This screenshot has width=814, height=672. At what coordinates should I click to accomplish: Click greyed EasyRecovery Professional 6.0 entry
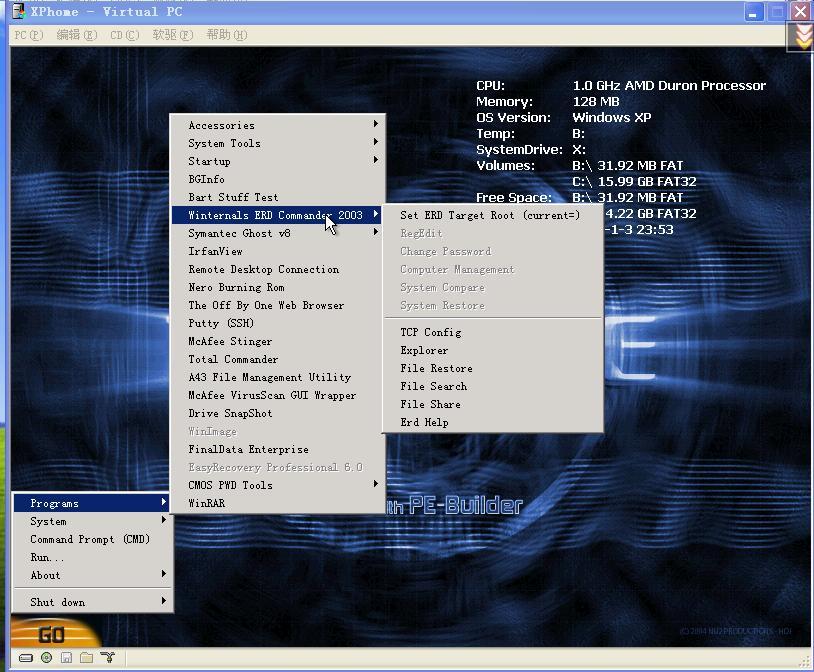pos(278,467)
